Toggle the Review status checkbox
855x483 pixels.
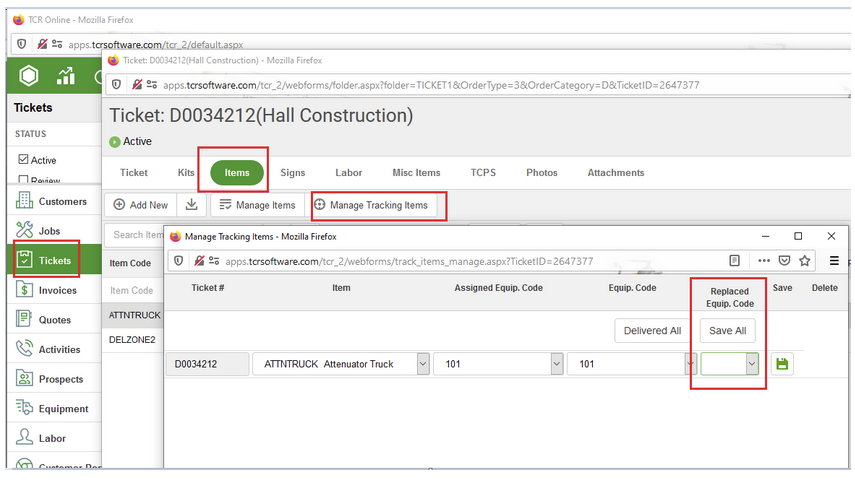pos(23,179)
